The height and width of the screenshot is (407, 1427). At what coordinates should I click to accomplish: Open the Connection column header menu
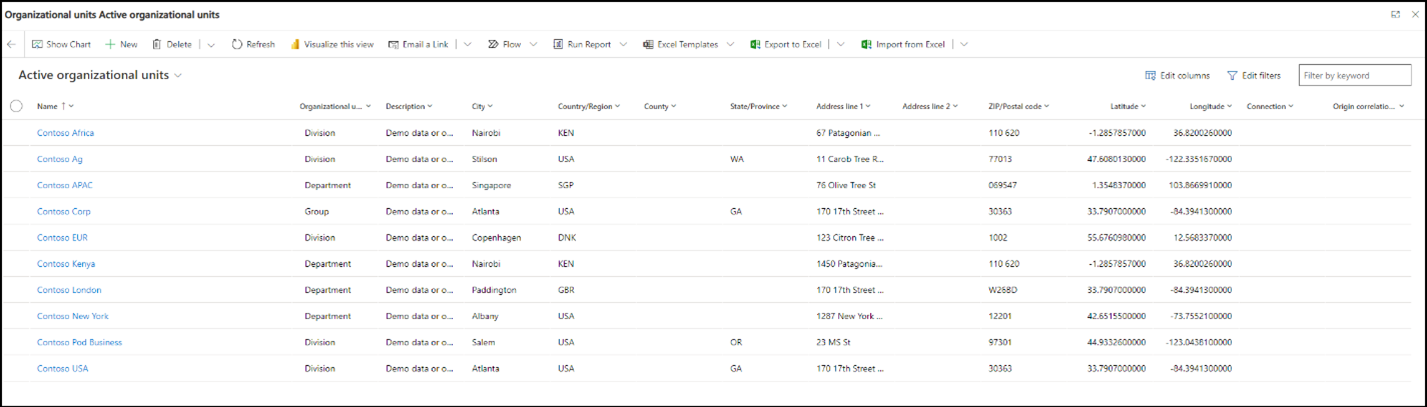(x=1270, y=106)
